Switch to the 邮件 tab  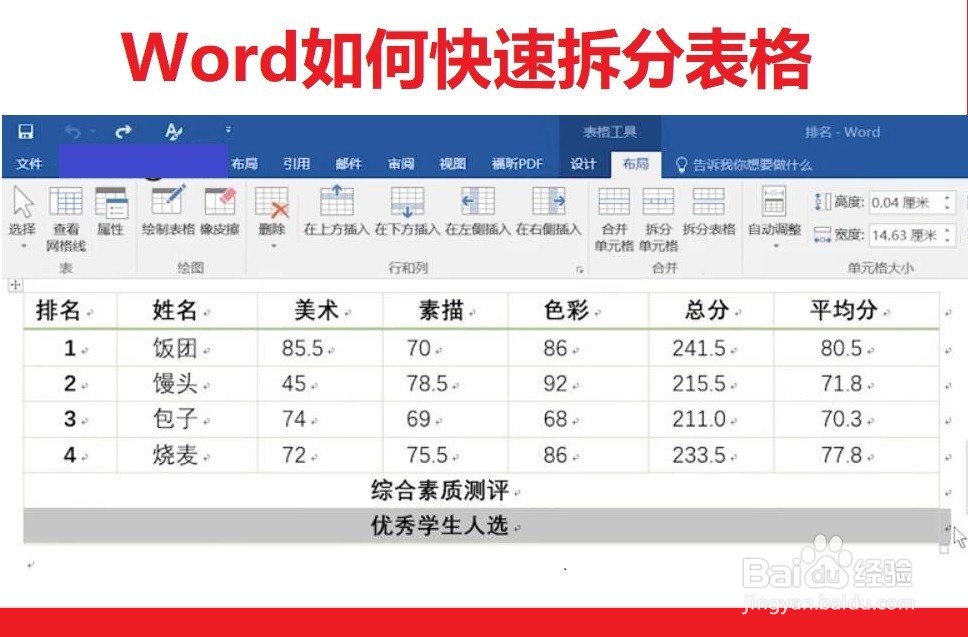349,164
